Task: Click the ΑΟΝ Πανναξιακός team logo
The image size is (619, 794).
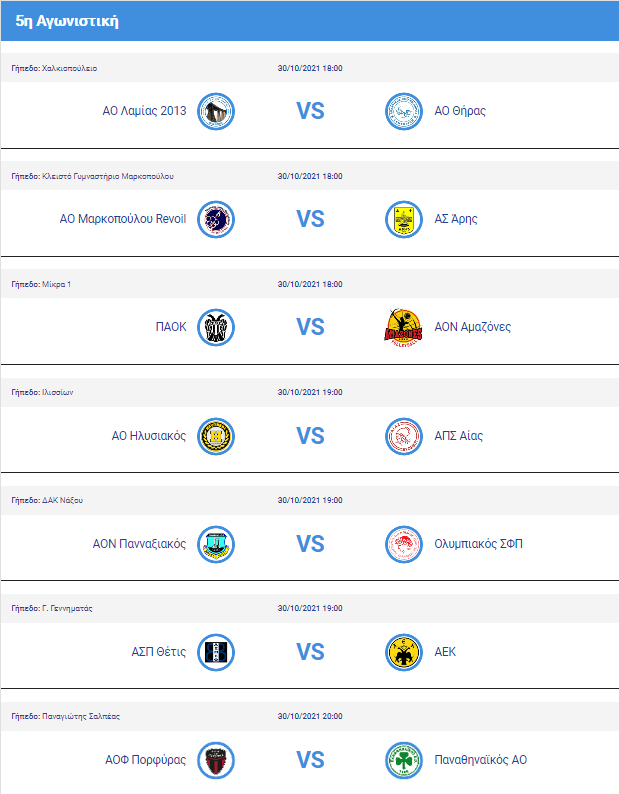Action: 216,544
